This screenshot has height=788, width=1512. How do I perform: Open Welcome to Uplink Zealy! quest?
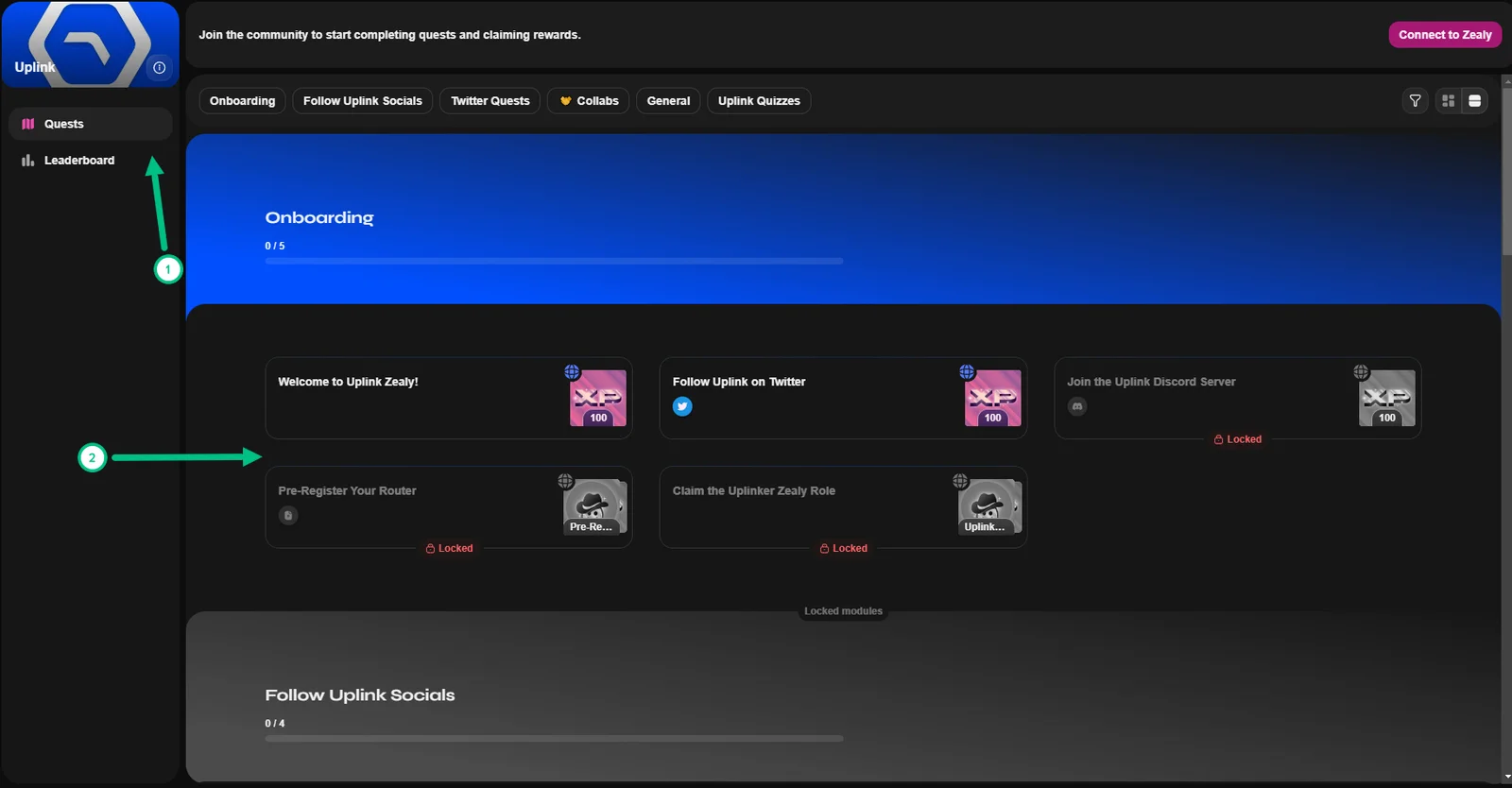[448, 398]
